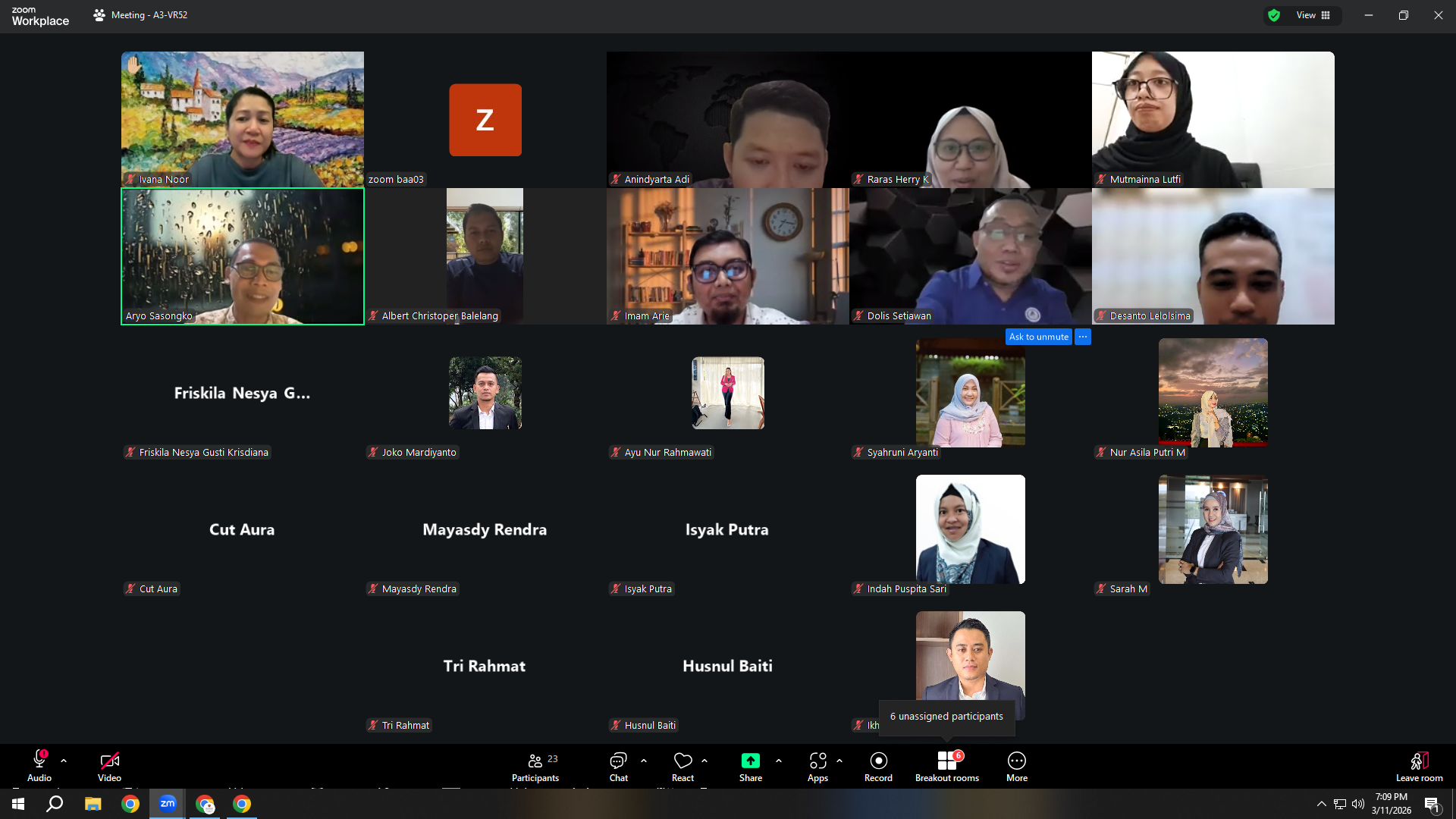The width and height of the screenshot is (1456, 819).
Task: Click Joko Mardiyanto's profile picture
Action: (x=485, y=393)
